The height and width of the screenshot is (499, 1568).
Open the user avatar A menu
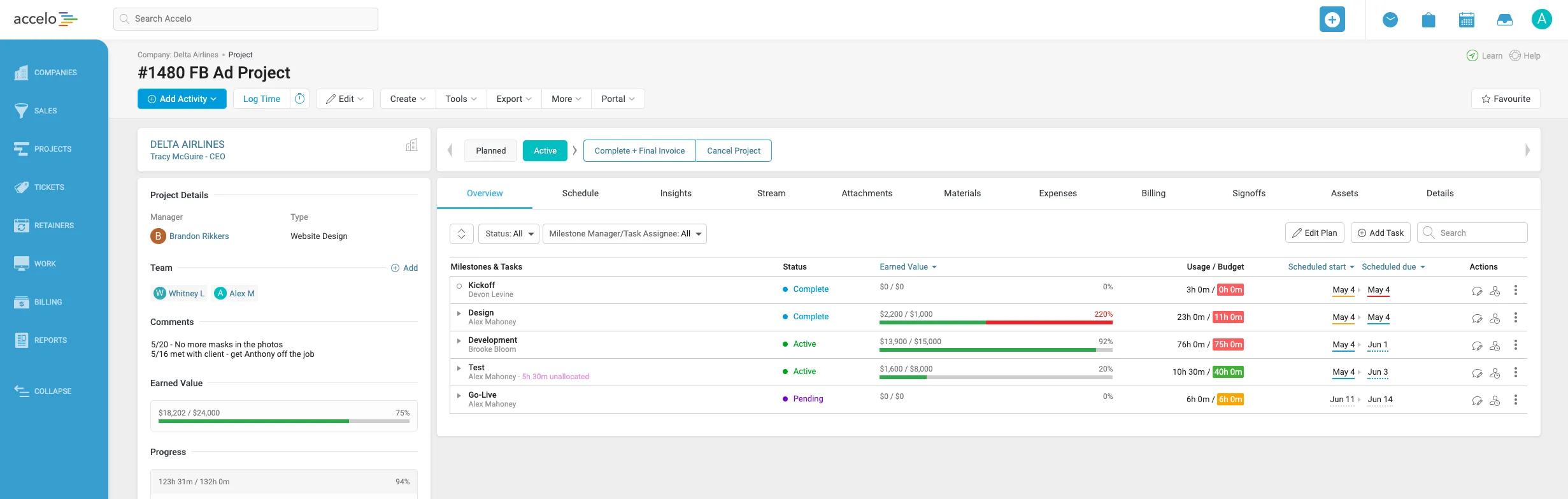click(x=1542, y=19)
